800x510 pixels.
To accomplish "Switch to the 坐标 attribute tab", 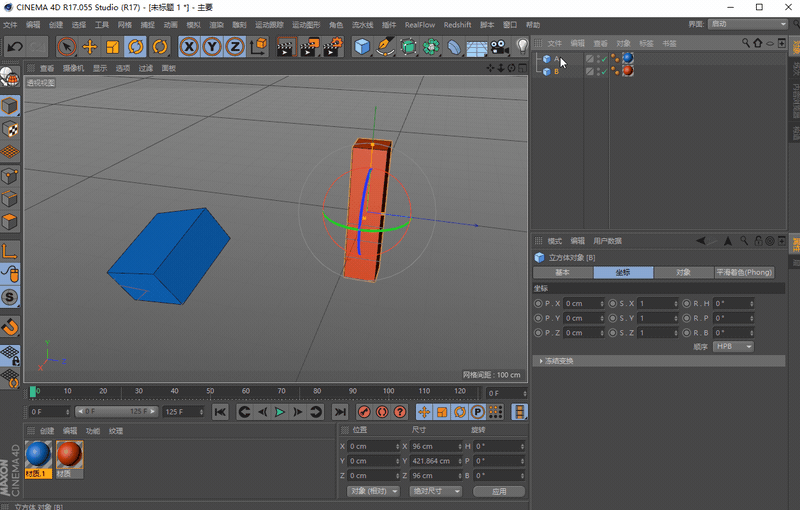I will coord(623,272).
